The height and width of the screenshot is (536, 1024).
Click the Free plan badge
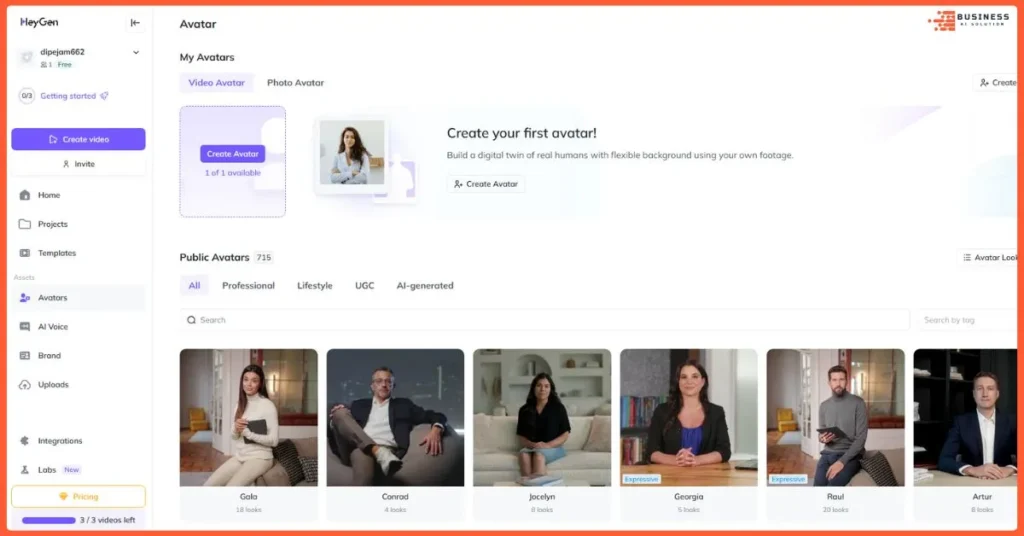pos(64,65)
